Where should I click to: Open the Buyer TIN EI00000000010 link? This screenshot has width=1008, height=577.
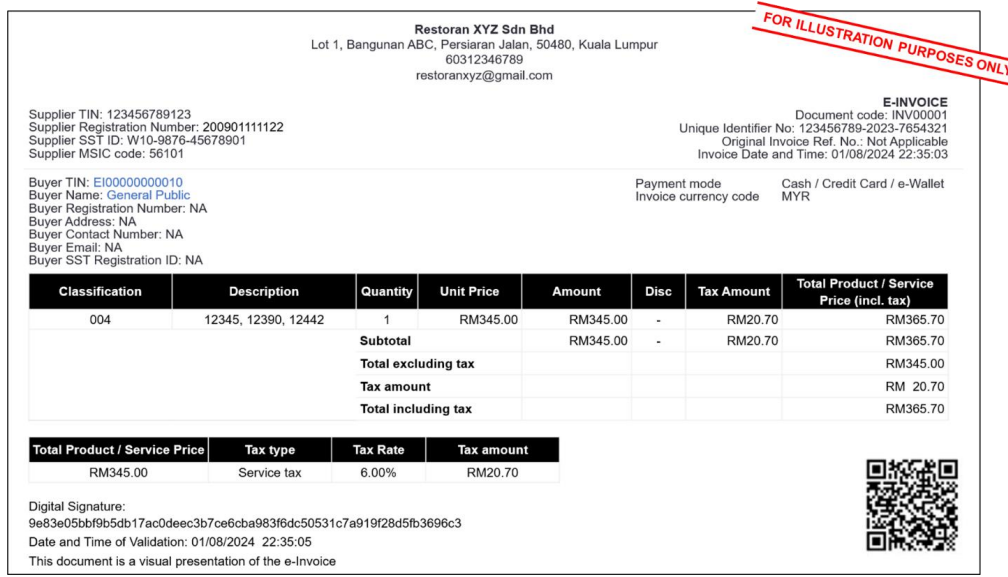click(138, 182)
